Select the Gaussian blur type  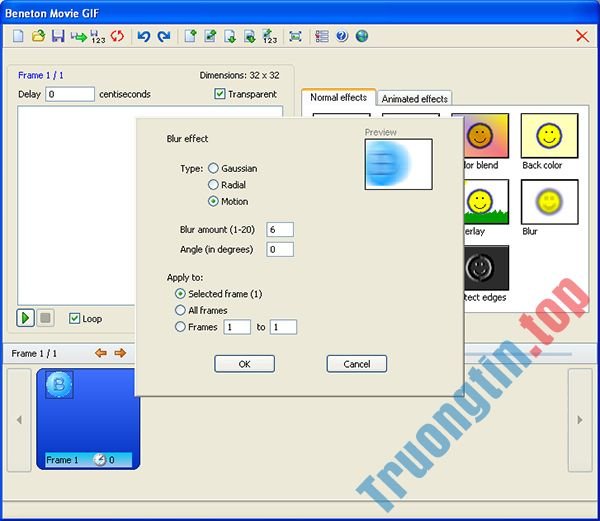click(x=214, y=168)
